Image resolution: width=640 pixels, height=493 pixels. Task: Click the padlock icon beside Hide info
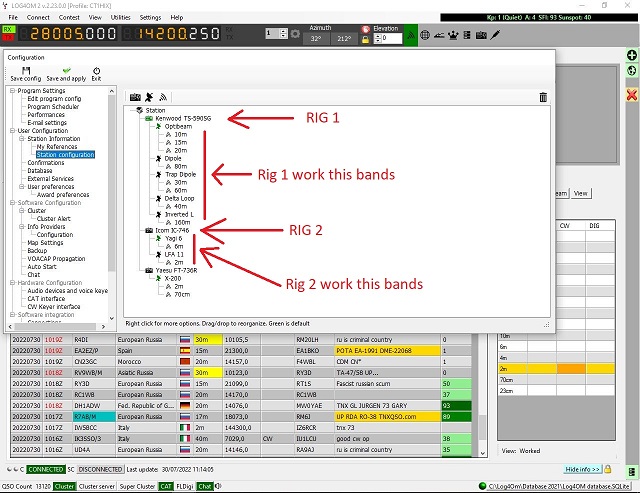pos(608,469)
